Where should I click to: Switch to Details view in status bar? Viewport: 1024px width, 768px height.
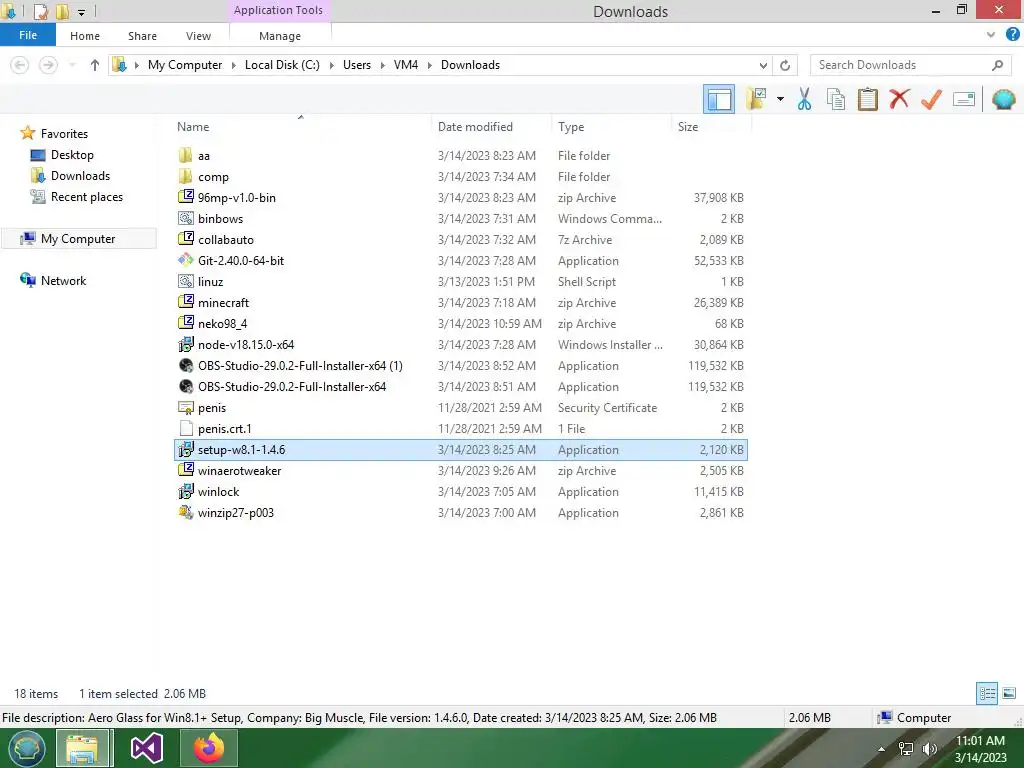coord(987,693)
